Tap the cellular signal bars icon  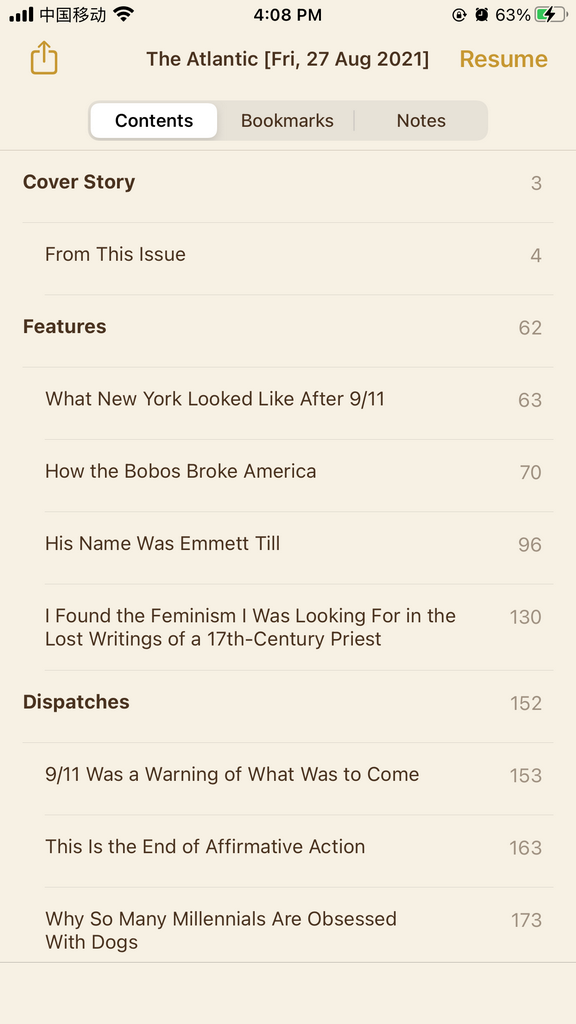click(21, 14)
